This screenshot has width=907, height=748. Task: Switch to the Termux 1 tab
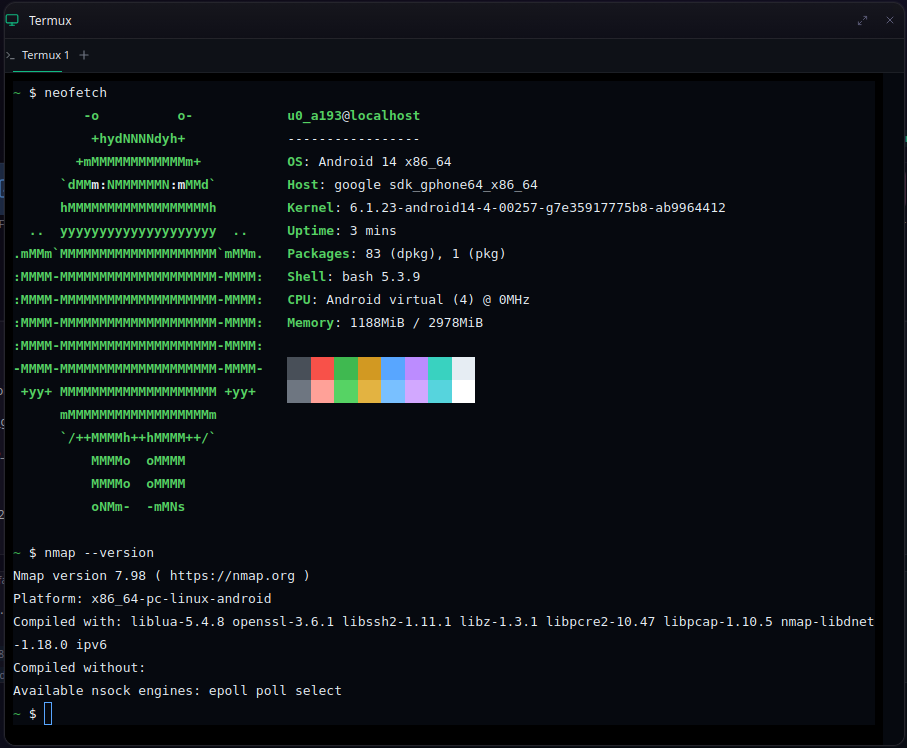click(45, 55)
